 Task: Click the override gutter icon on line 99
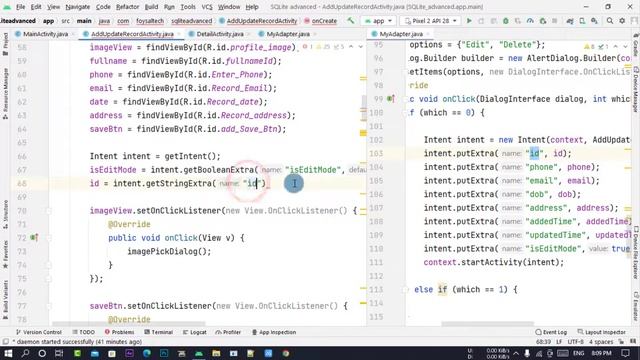(391, 99)
